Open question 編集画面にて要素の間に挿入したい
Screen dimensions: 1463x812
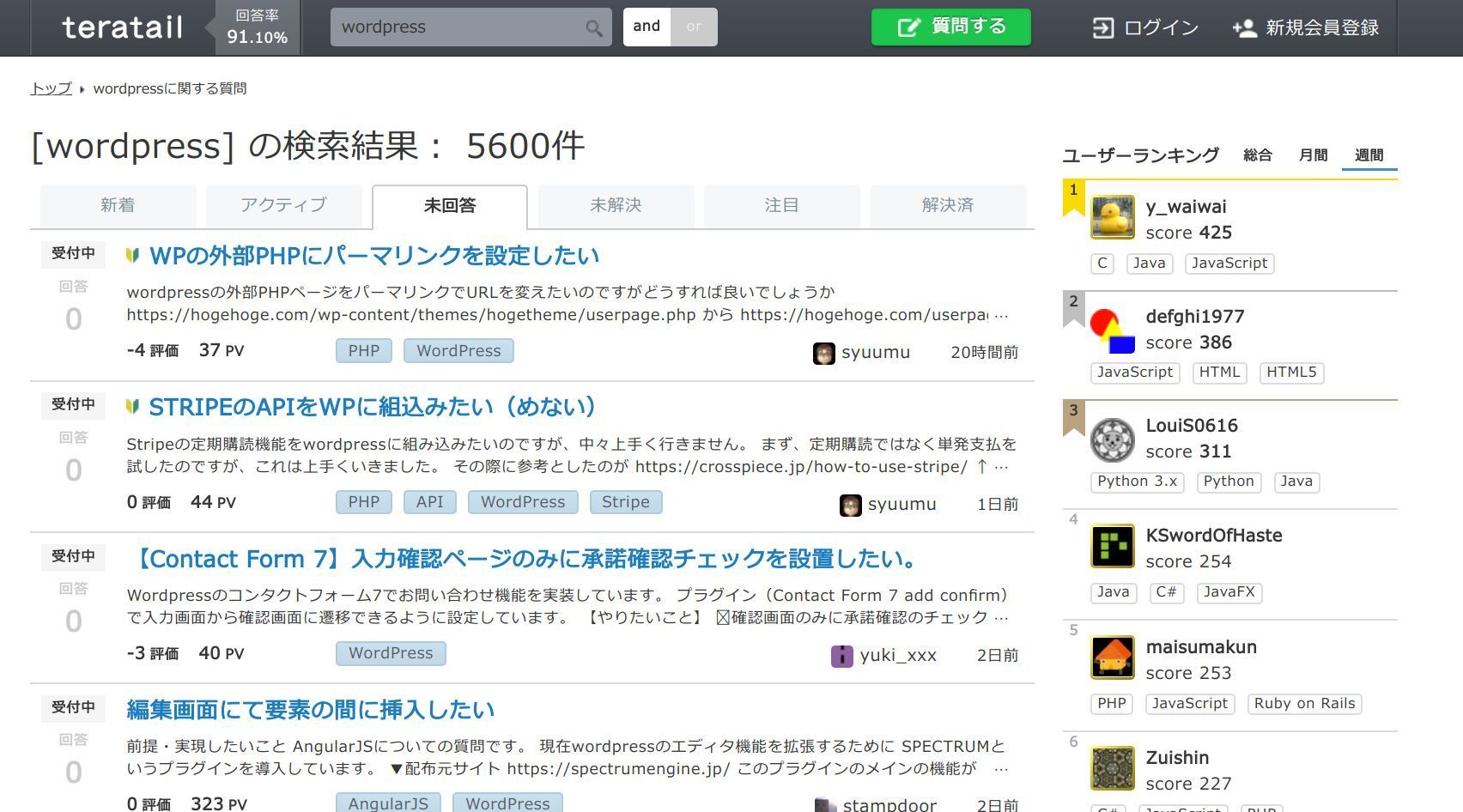pos(311,710)
